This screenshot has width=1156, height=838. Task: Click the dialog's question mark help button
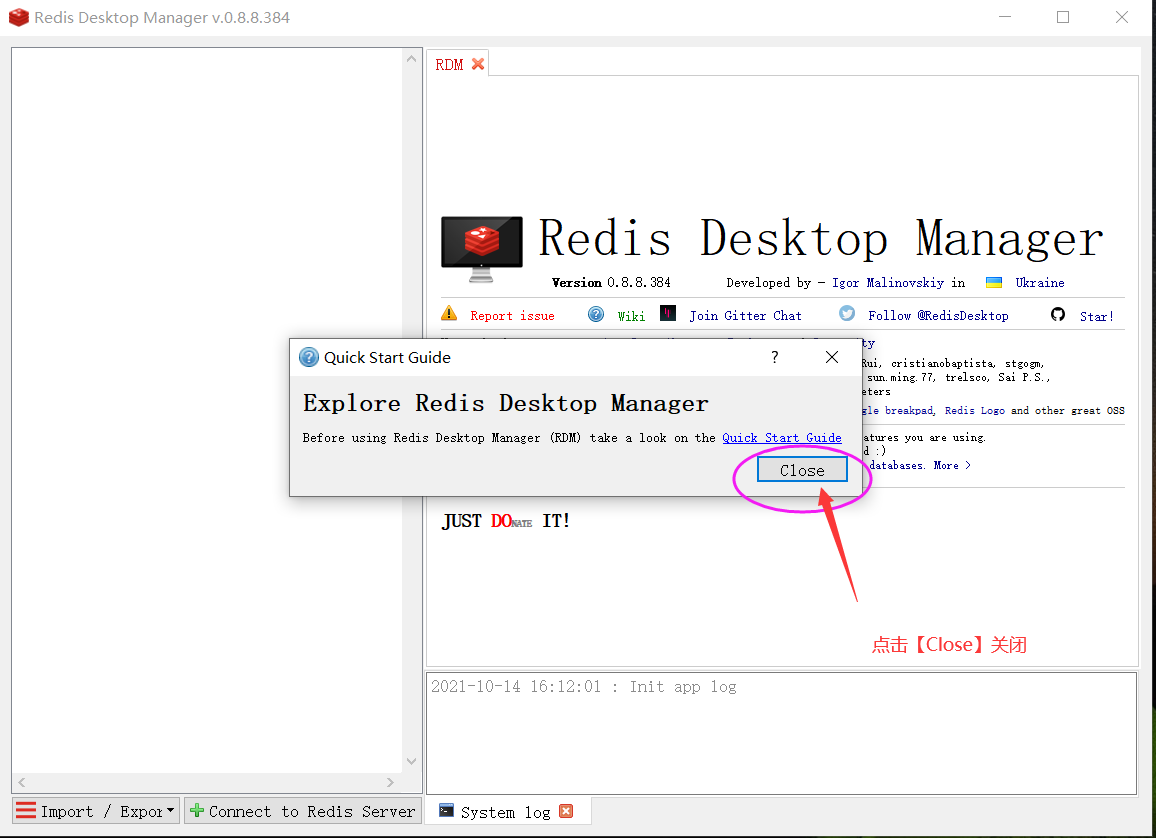coord(774,357)
